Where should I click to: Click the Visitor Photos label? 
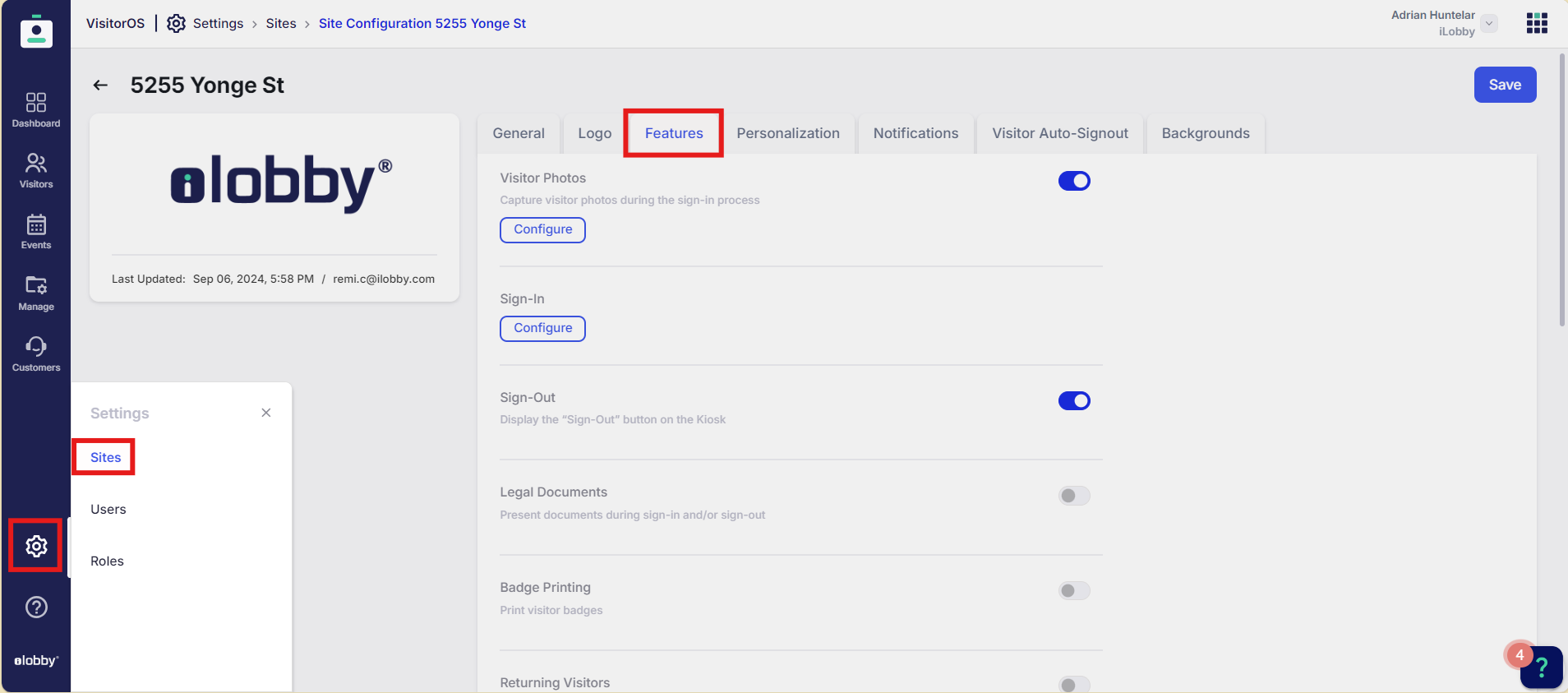[x=543, y=178]
